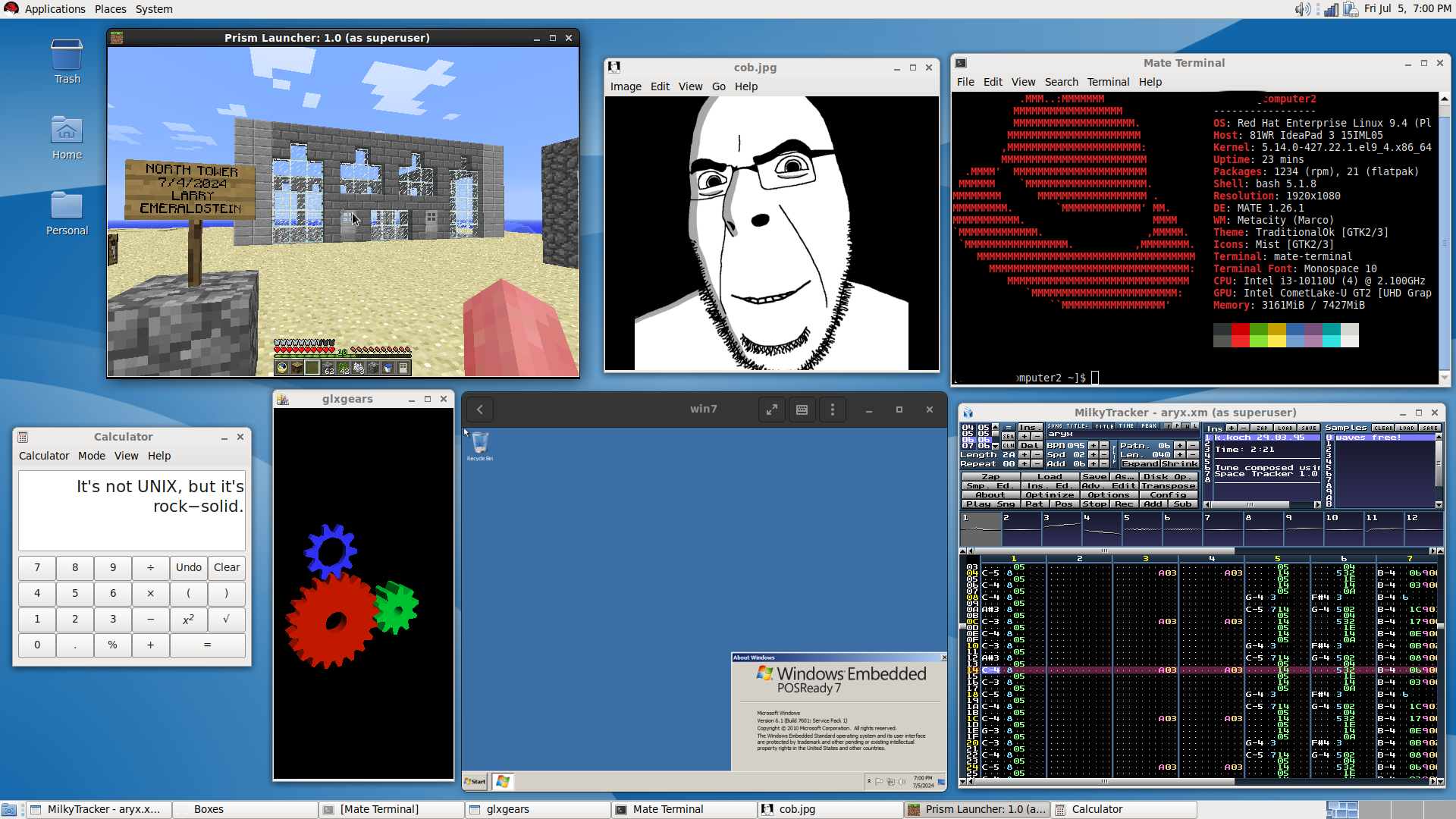Switch to the PEAK tab in MilkyTracker

[x=1150, y=426]
